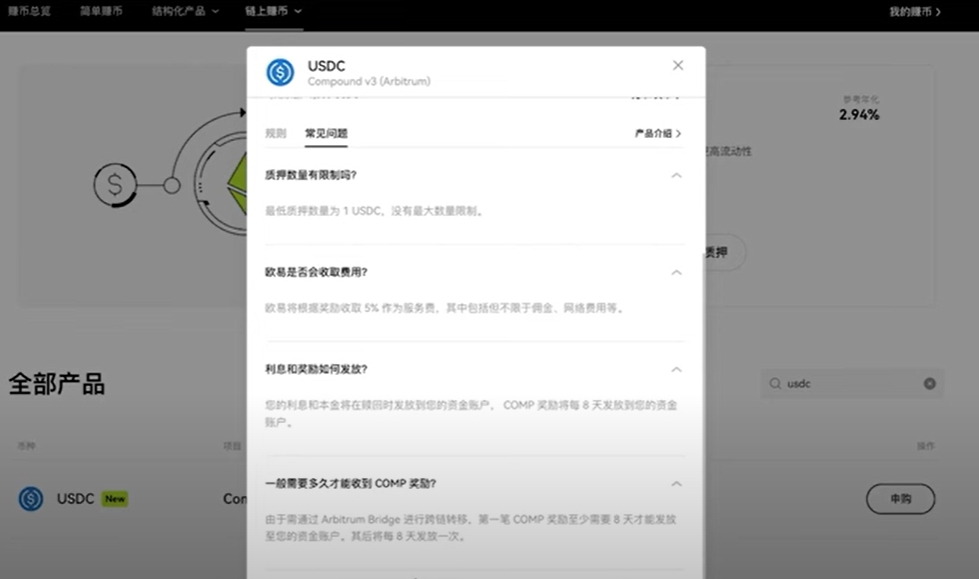Select the 常见问题 tab

[x=326, y=133]
